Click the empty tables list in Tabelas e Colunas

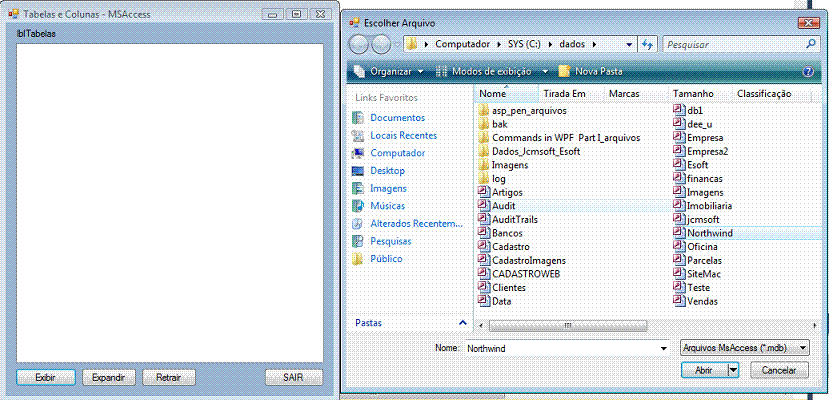[x=170, y=203]
